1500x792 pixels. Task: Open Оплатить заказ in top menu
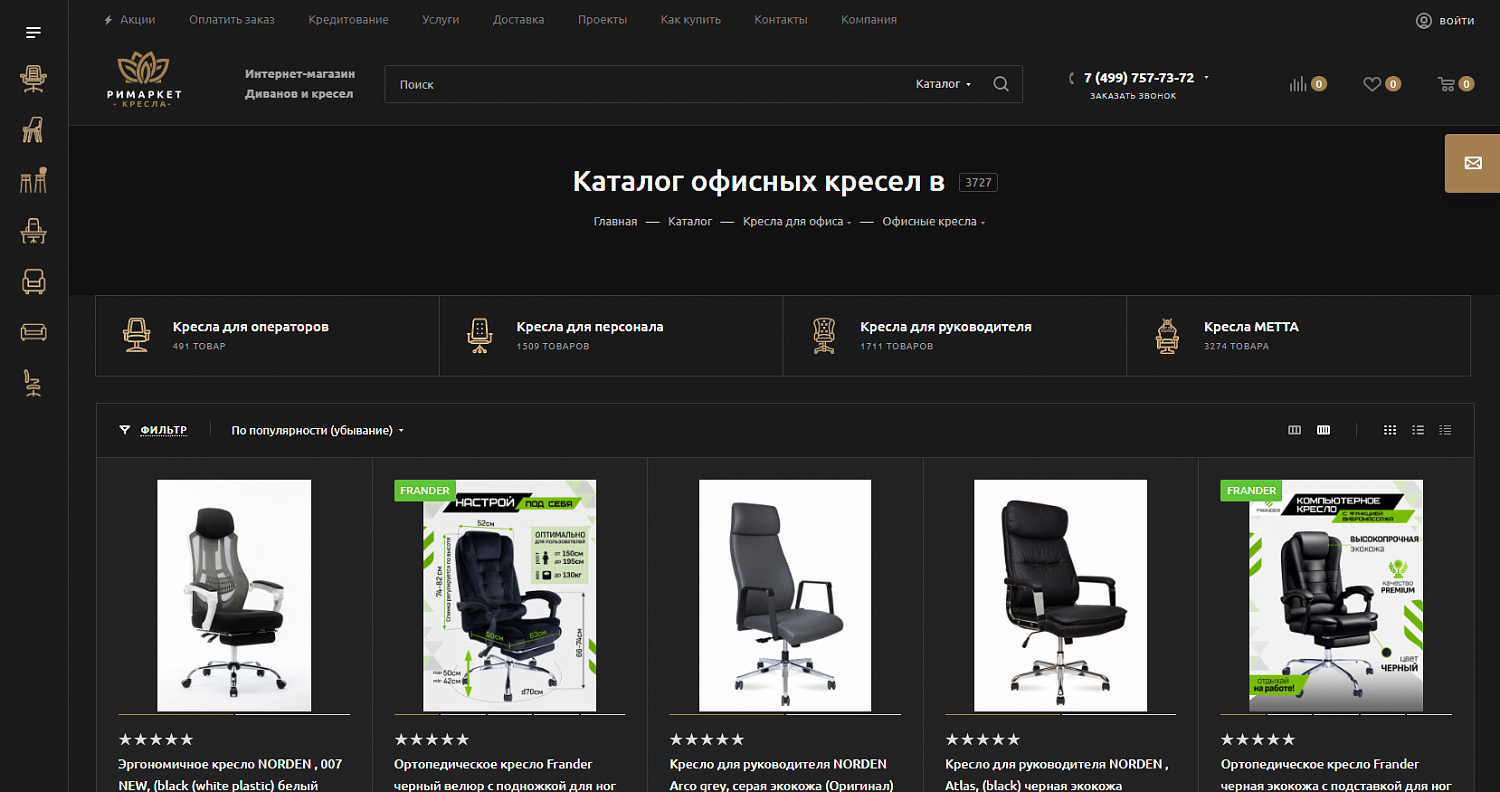click(x=232, y=20)
